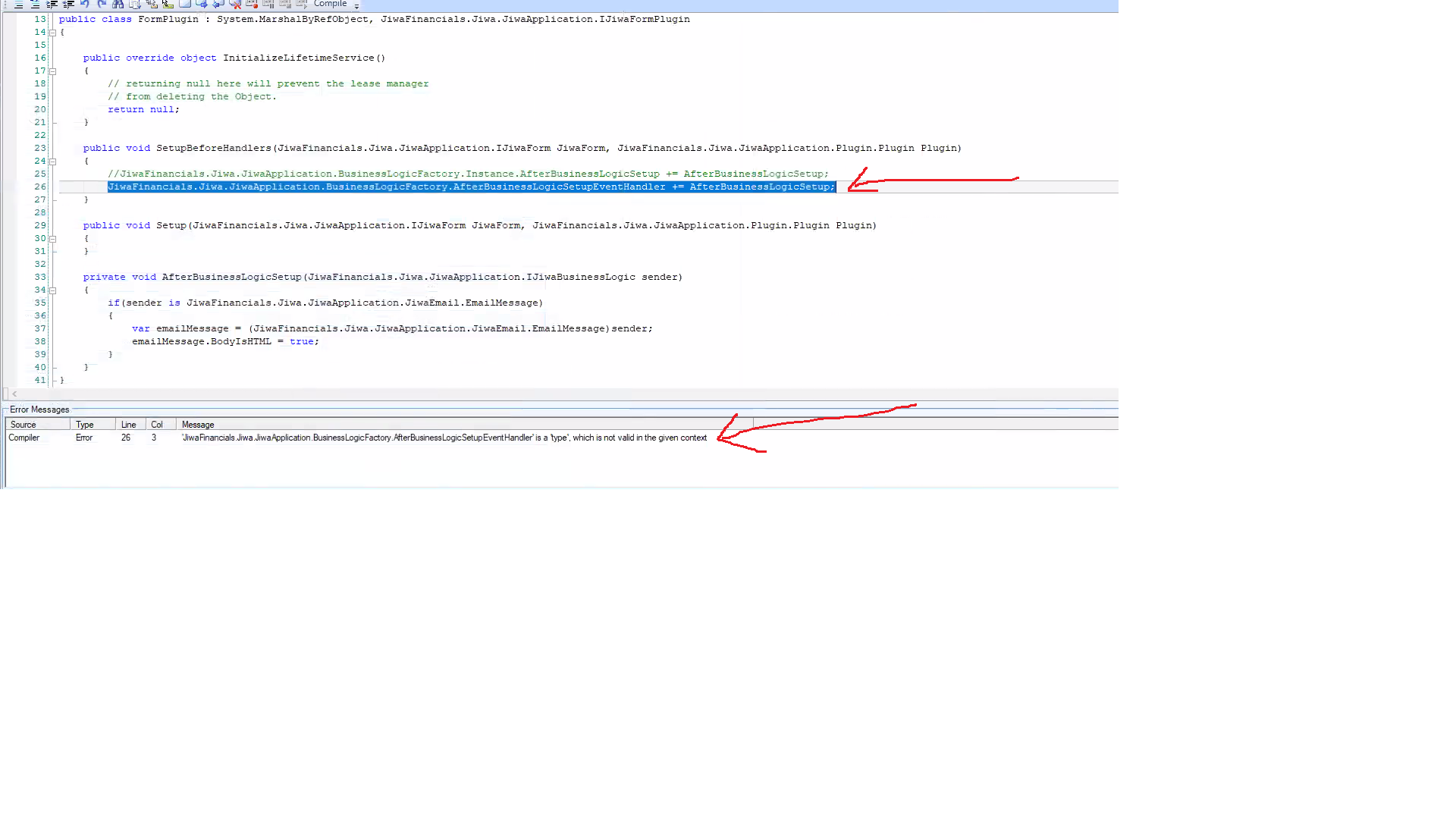Open the toolbar overflow options arrow
This screenshot has height=819, width=1456.
pos(356,6)
